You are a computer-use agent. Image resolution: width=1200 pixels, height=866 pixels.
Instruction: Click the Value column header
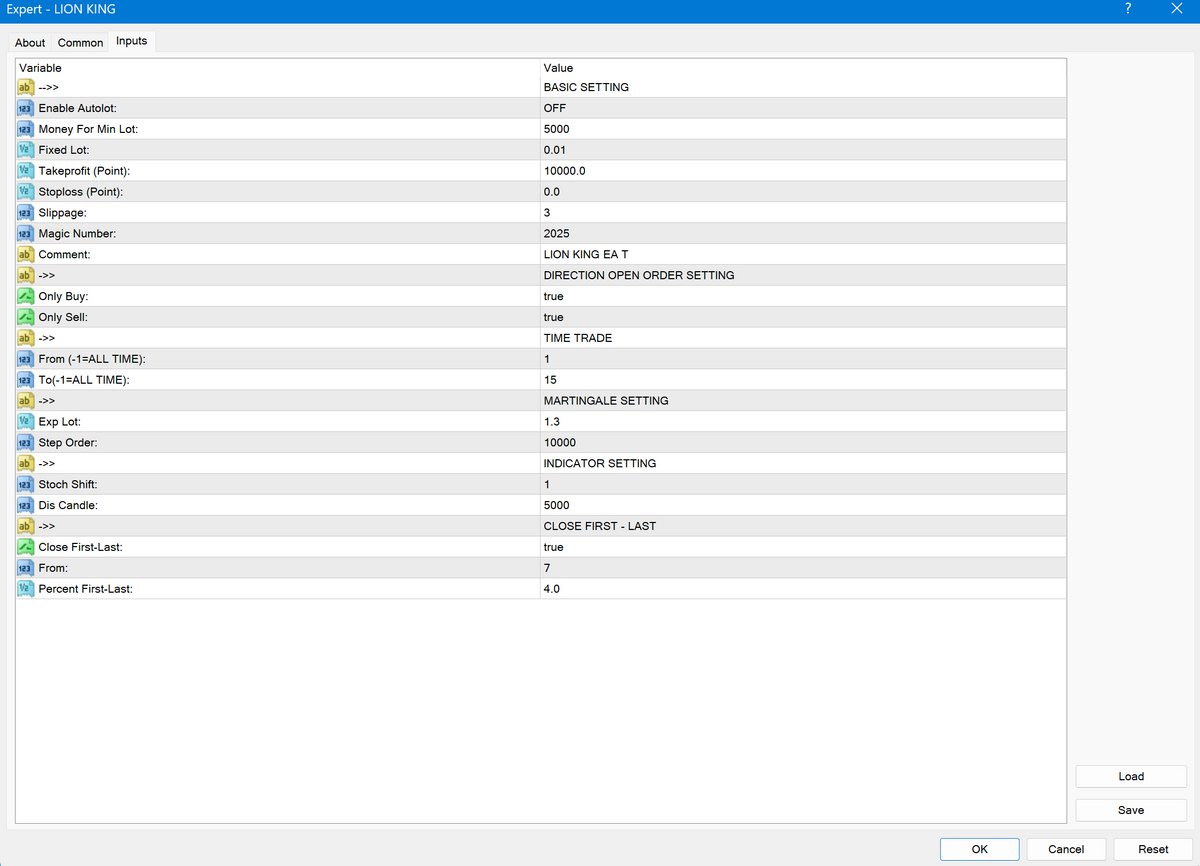pyautogui.click(x=558, y=68)
